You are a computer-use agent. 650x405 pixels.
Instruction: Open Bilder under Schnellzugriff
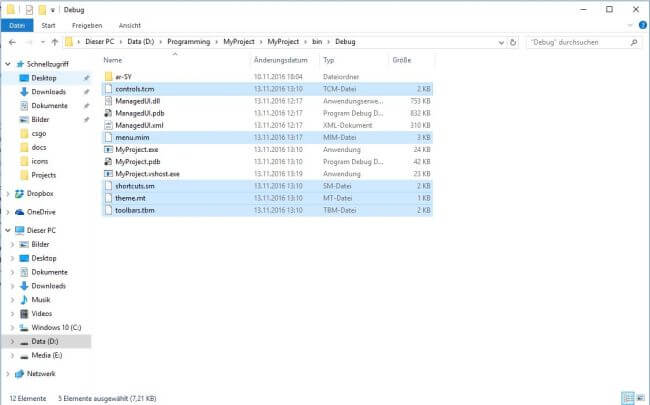40,119
